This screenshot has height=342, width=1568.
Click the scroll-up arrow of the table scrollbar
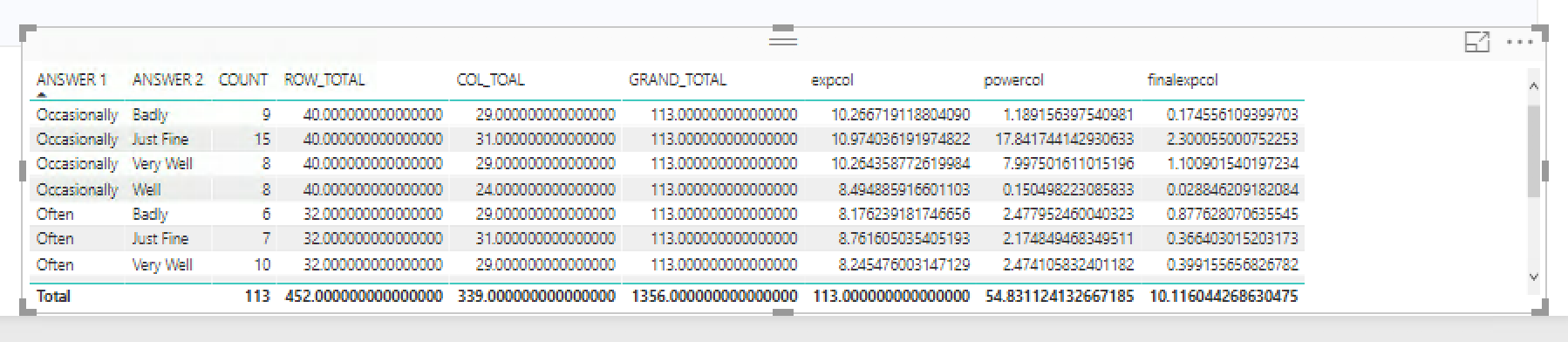click(1534, 85)
